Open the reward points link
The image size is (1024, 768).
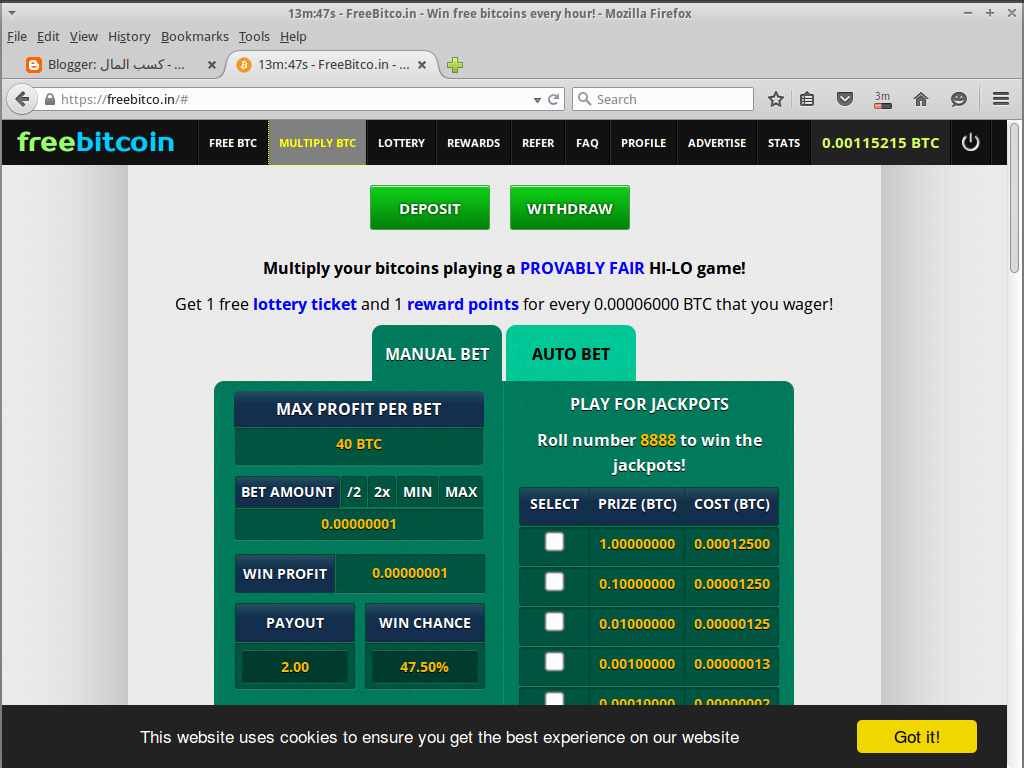(x=463, y=304)
